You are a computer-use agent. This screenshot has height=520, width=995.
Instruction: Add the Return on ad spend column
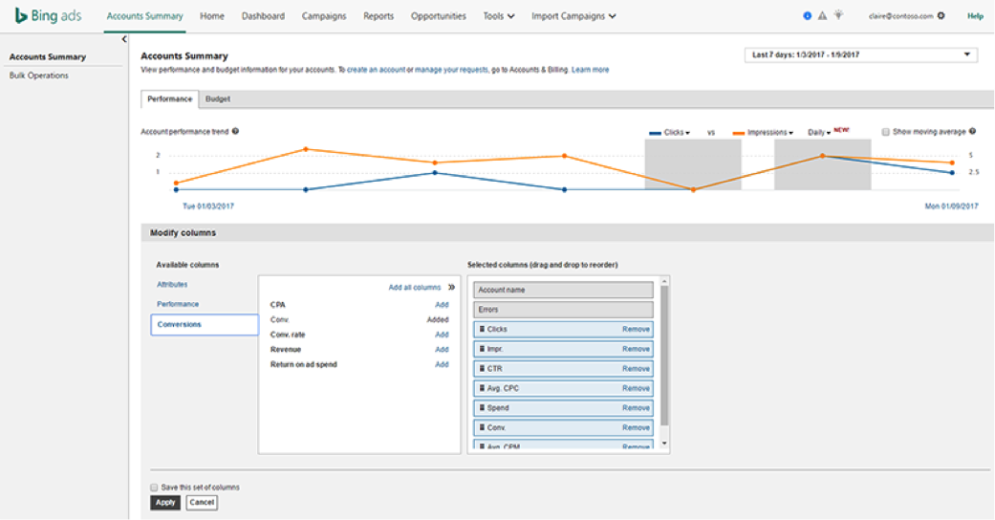click(x=442, y=364)
